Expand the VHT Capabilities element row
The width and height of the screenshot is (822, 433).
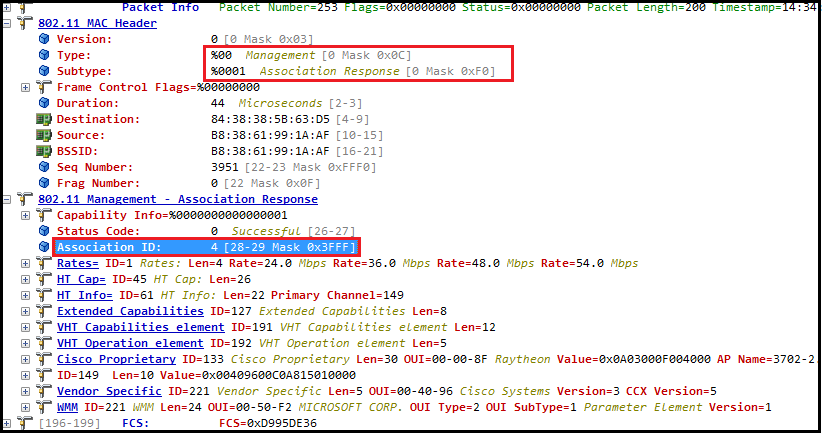26,327
